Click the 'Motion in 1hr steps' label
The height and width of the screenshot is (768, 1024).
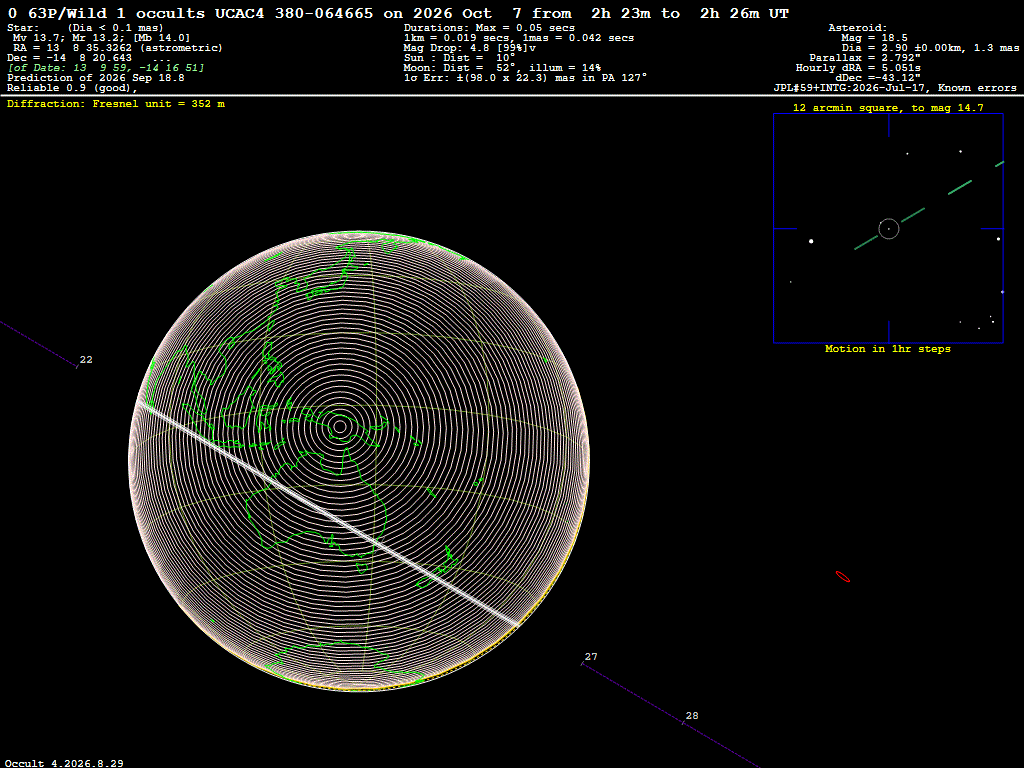[888, 349]
